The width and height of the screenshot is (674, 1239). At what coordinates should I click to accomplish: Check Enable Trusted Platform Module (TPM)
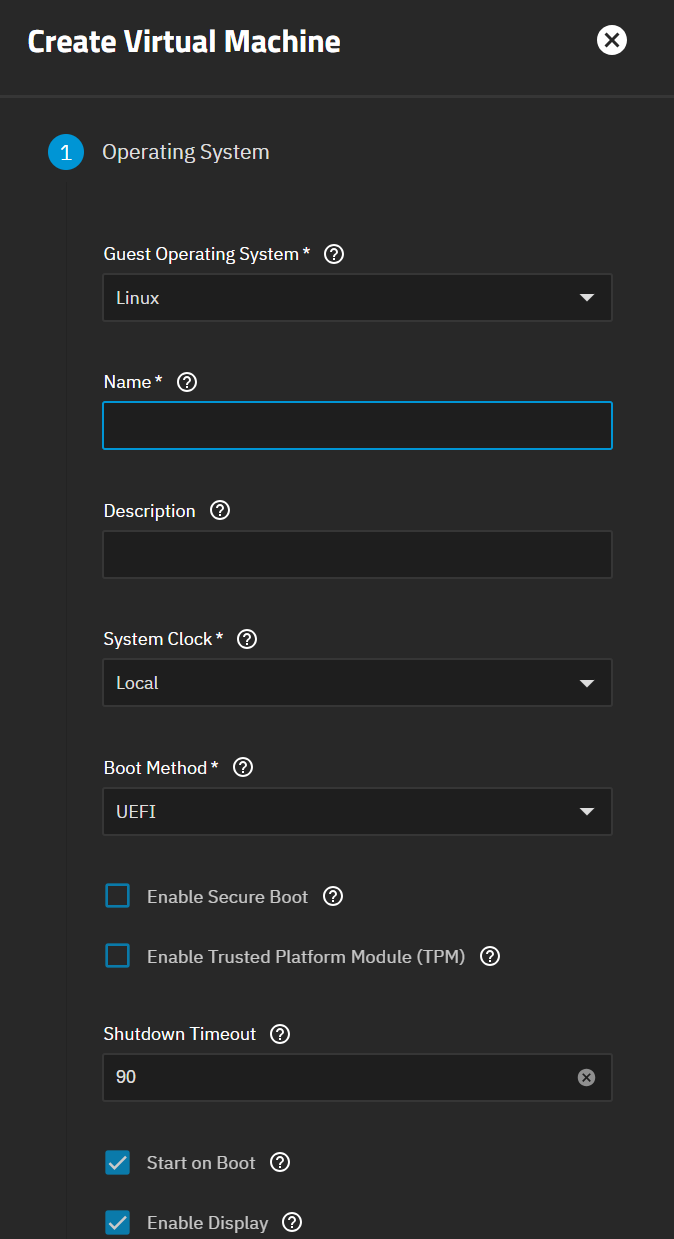click(118, 956)
